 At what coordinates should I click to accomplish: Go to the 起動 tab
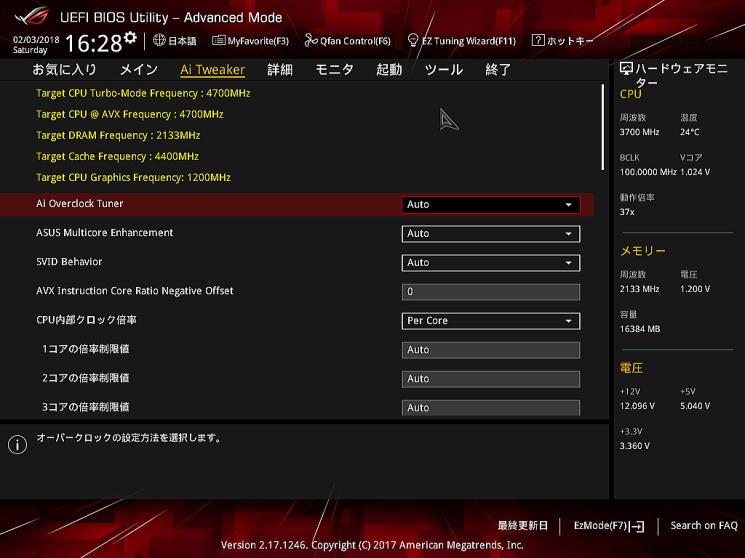tap(389, 70)
